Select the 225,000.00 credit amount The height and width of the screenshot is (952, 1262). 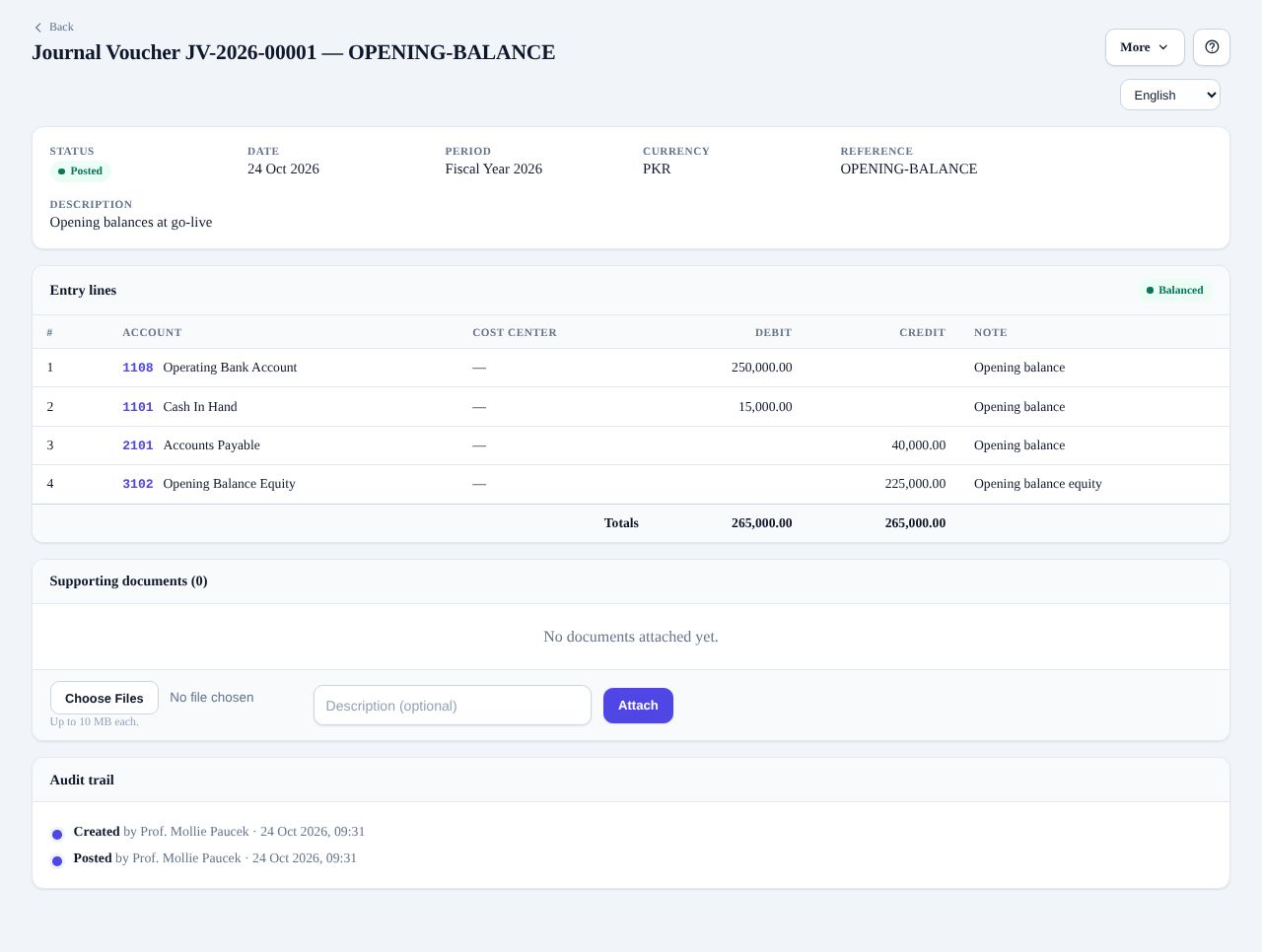pyautogui.click(x=915, y=484)
